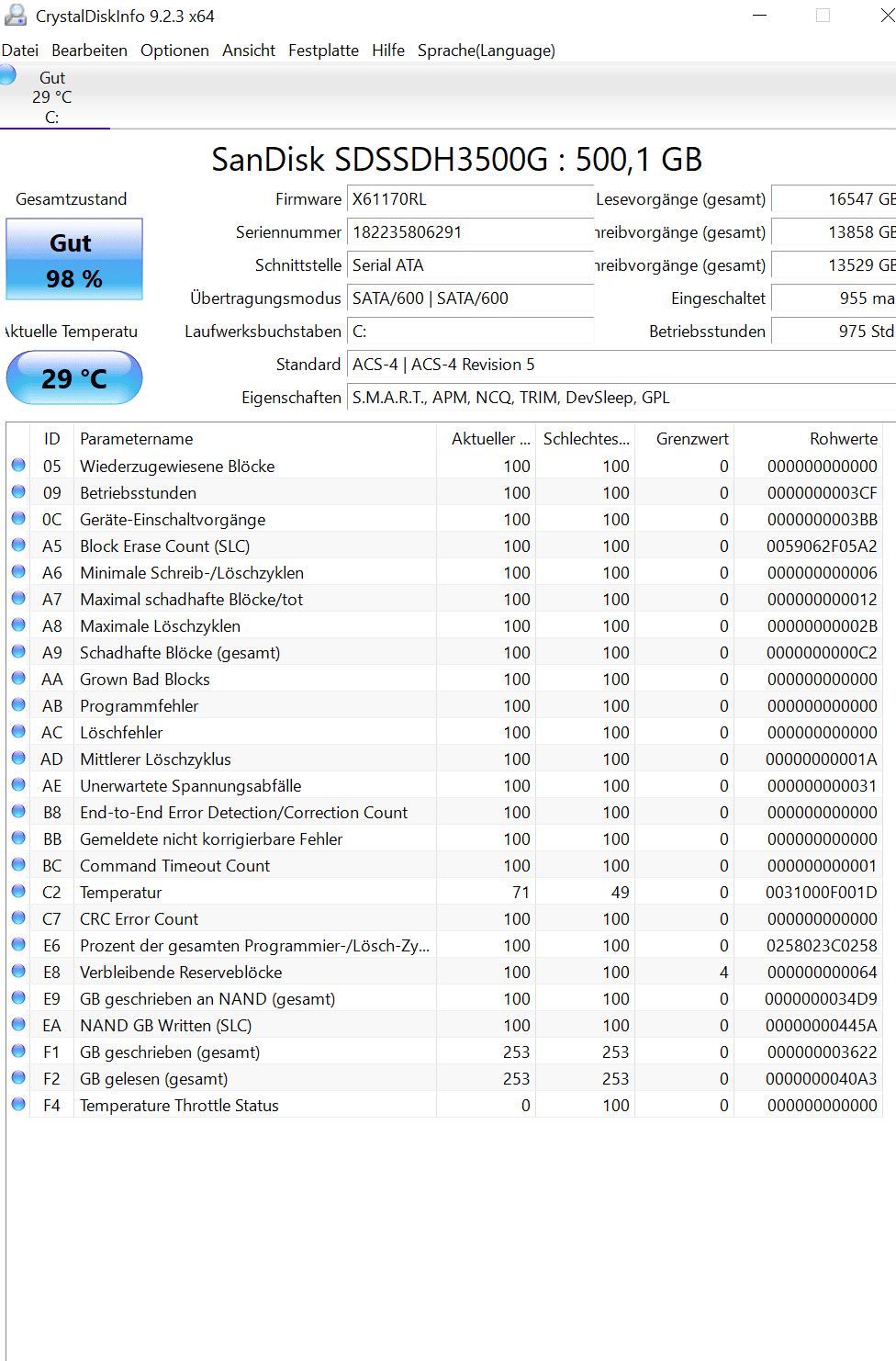
Task: Click status orb of Minimale Schreib-/Löschzyklen row
Action: 18,571
